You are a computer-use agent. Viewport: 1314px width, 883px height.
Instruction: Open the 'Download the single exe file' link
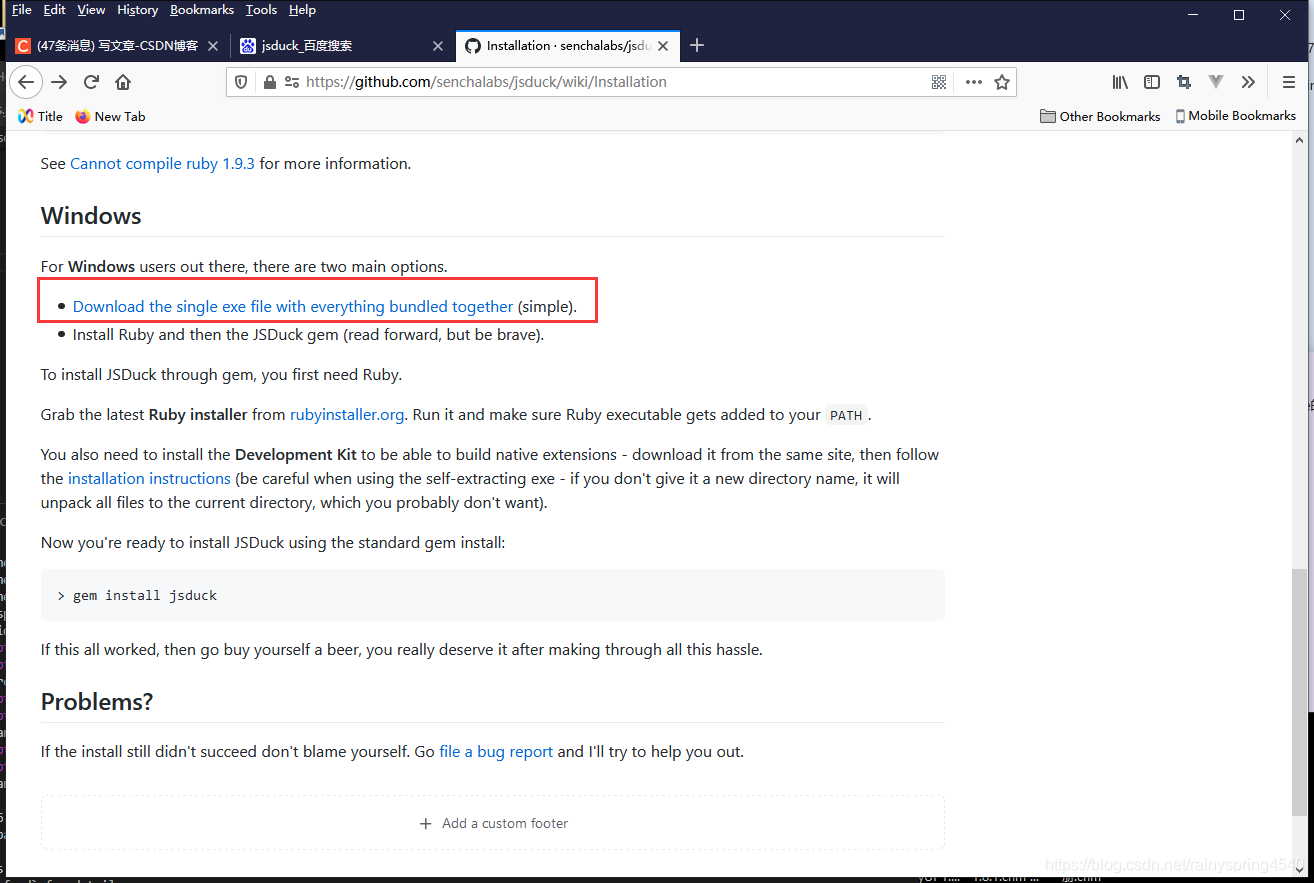pos(293,306)
